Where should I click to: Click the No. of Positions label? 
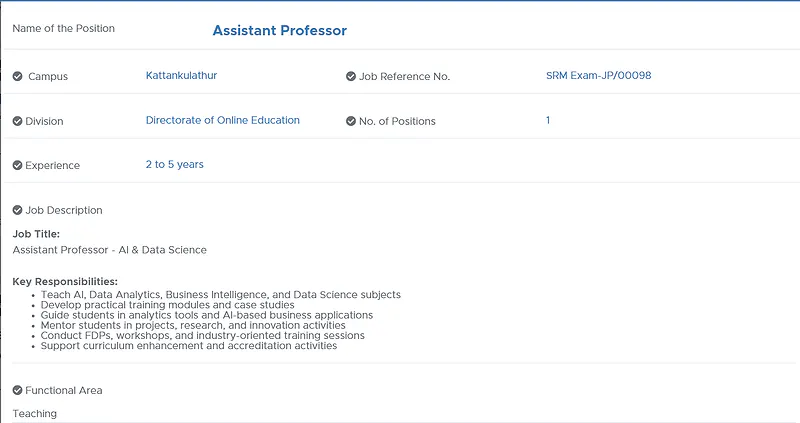click(x=397, y=121)
